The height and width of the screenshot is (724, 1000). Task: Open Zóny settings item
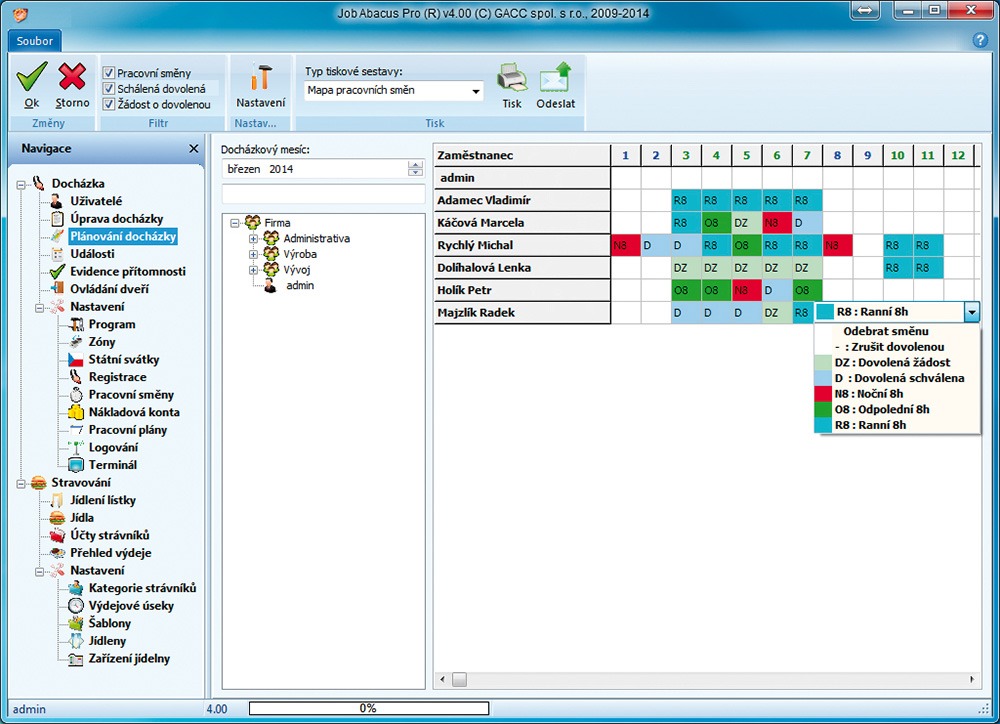click(101, 342)
